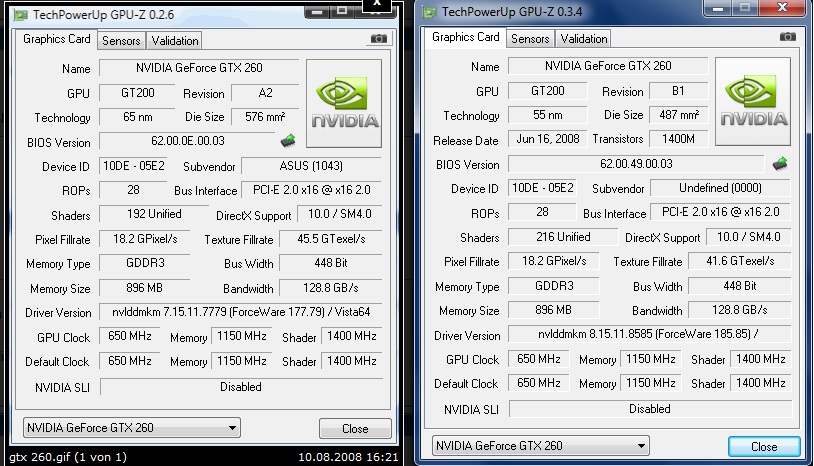The height and width of the screenshot is (466, 814).
Task: Click the GPU-Z 0.2.6 title bar app icon
Action: click(21, 15)
